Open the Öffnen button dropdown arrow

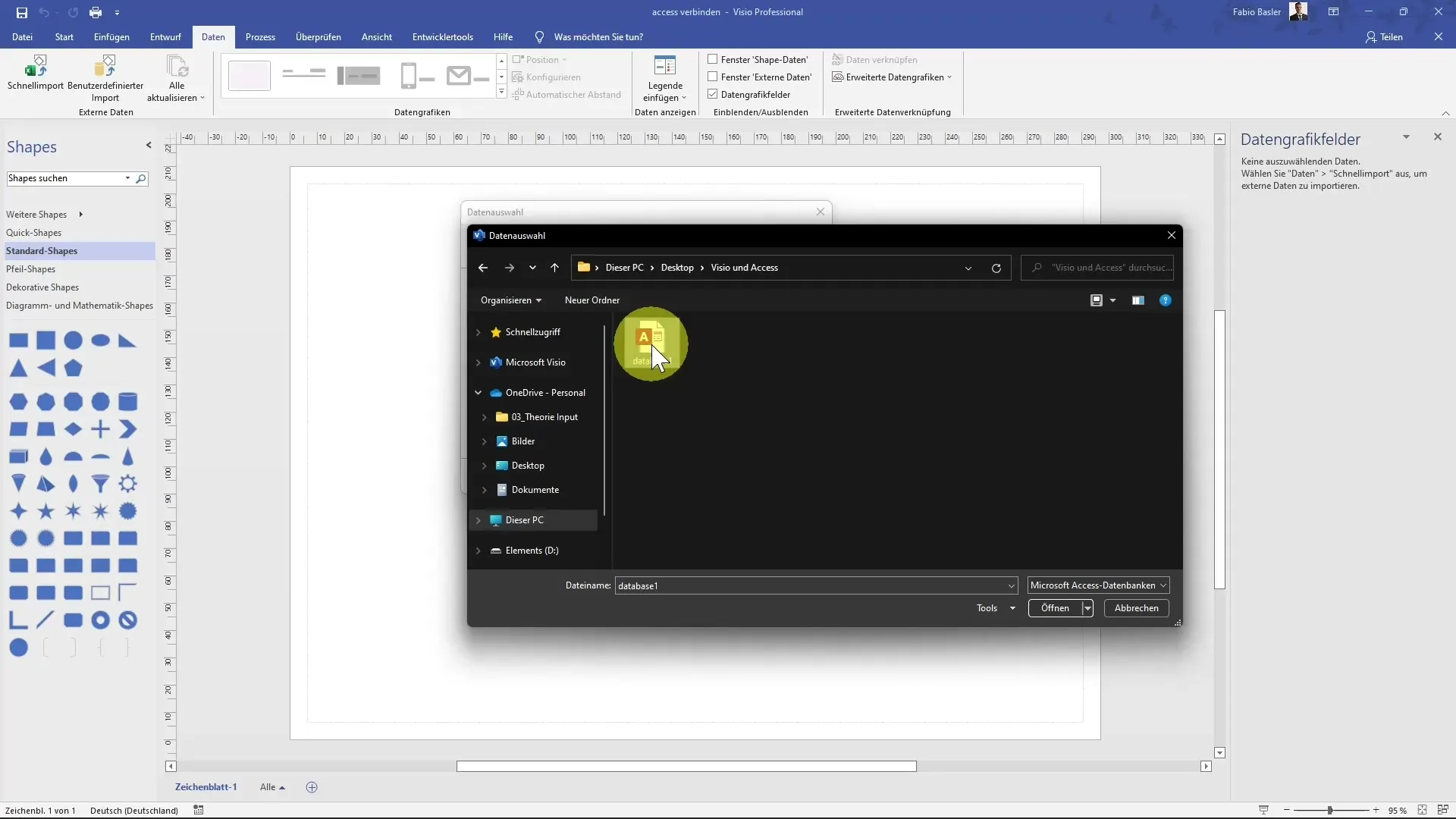(1087, 608)
